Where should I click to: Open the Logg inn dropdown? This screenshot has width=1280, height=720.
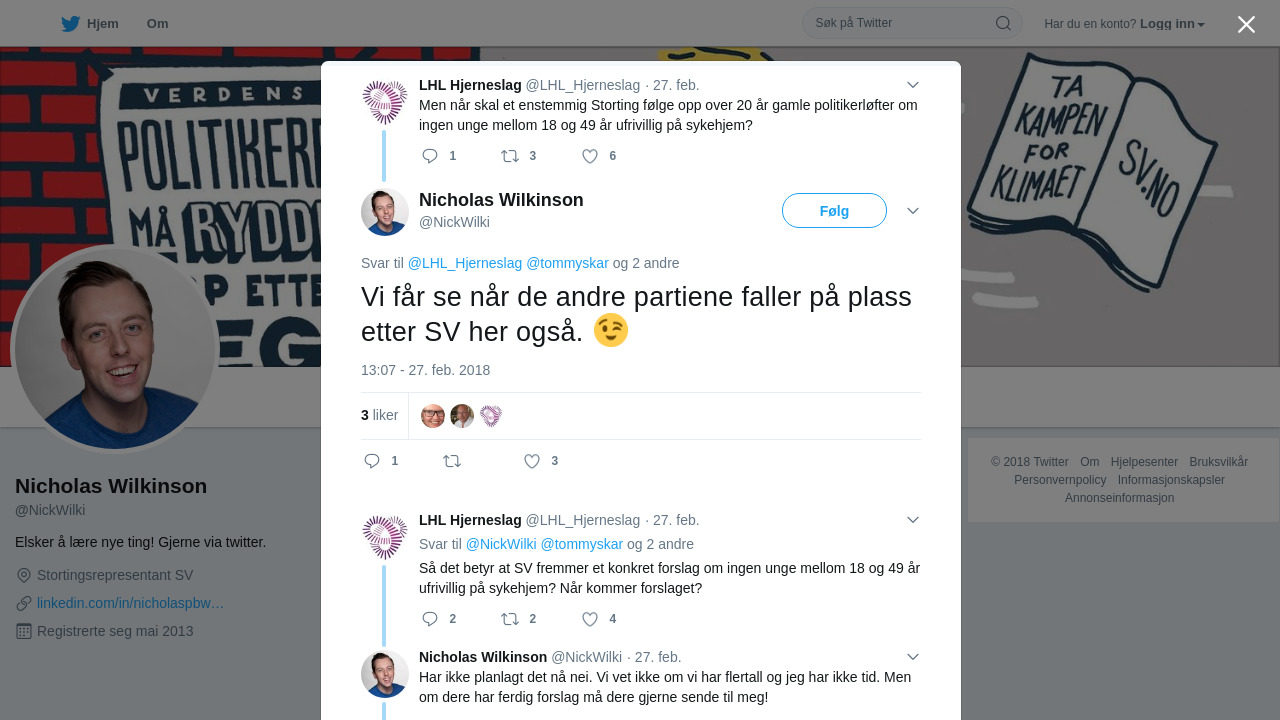click(1172, 23)
